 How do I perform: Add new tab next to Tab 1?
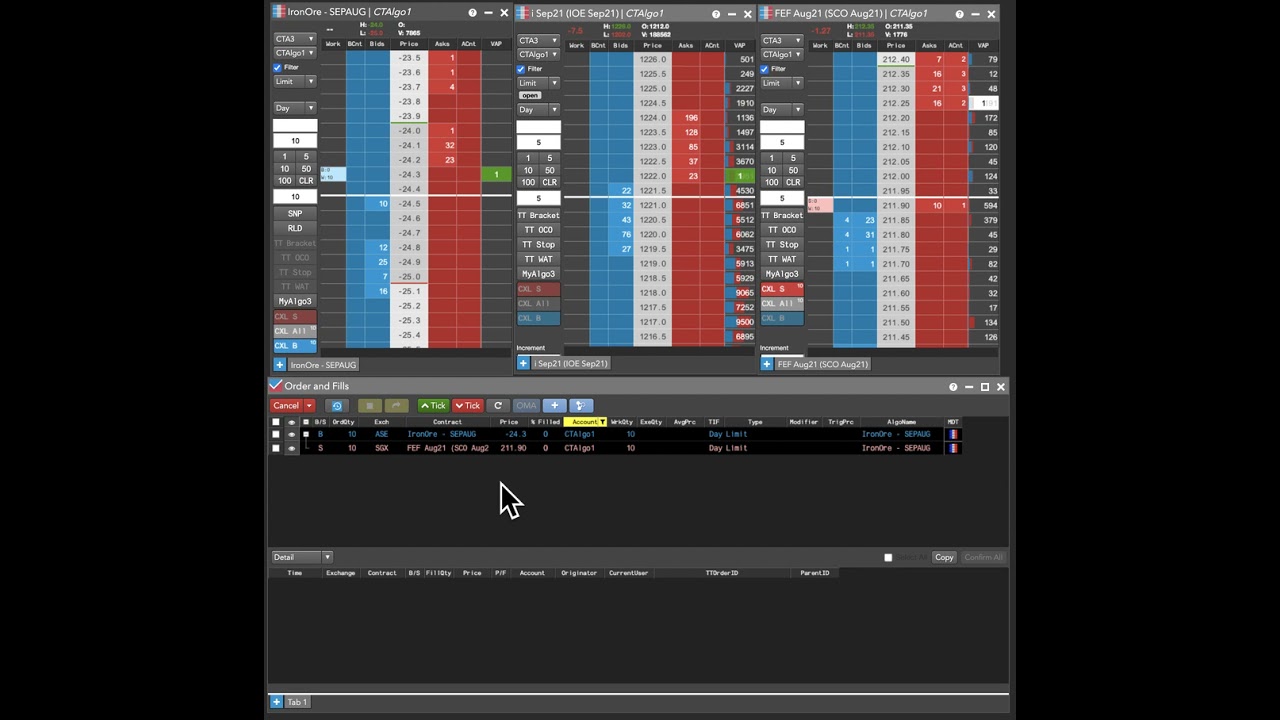pos(277,702)
